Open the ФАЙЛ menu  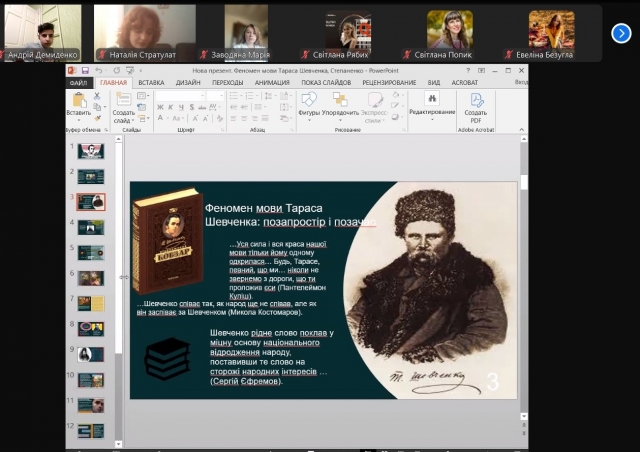tap(78, 83)
